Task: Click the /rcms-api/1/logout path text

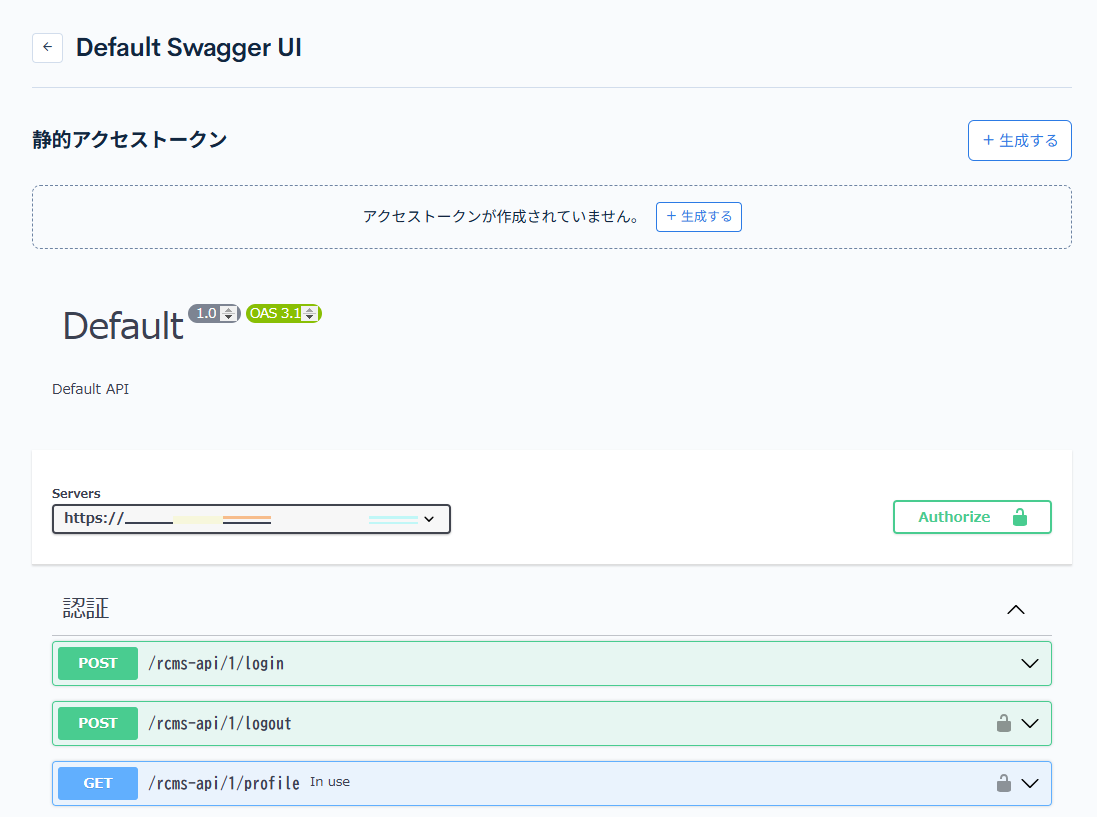Action: click(220, 723)
